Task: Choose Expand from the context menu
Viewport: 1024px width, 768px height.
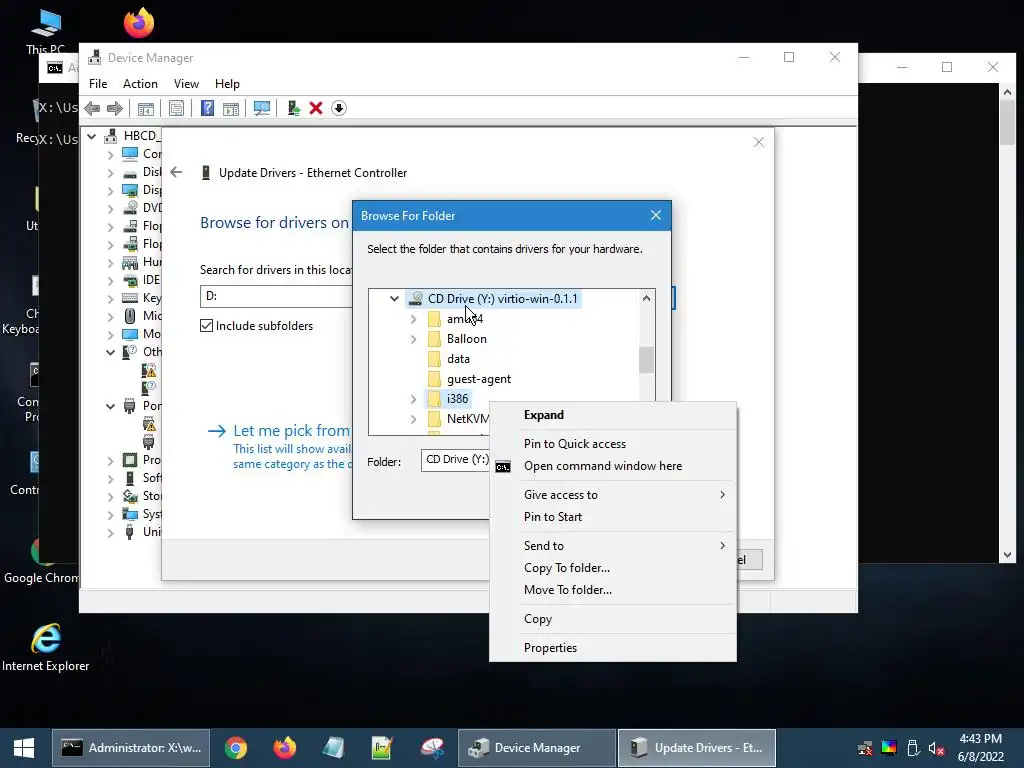Action: click(613, 415)
